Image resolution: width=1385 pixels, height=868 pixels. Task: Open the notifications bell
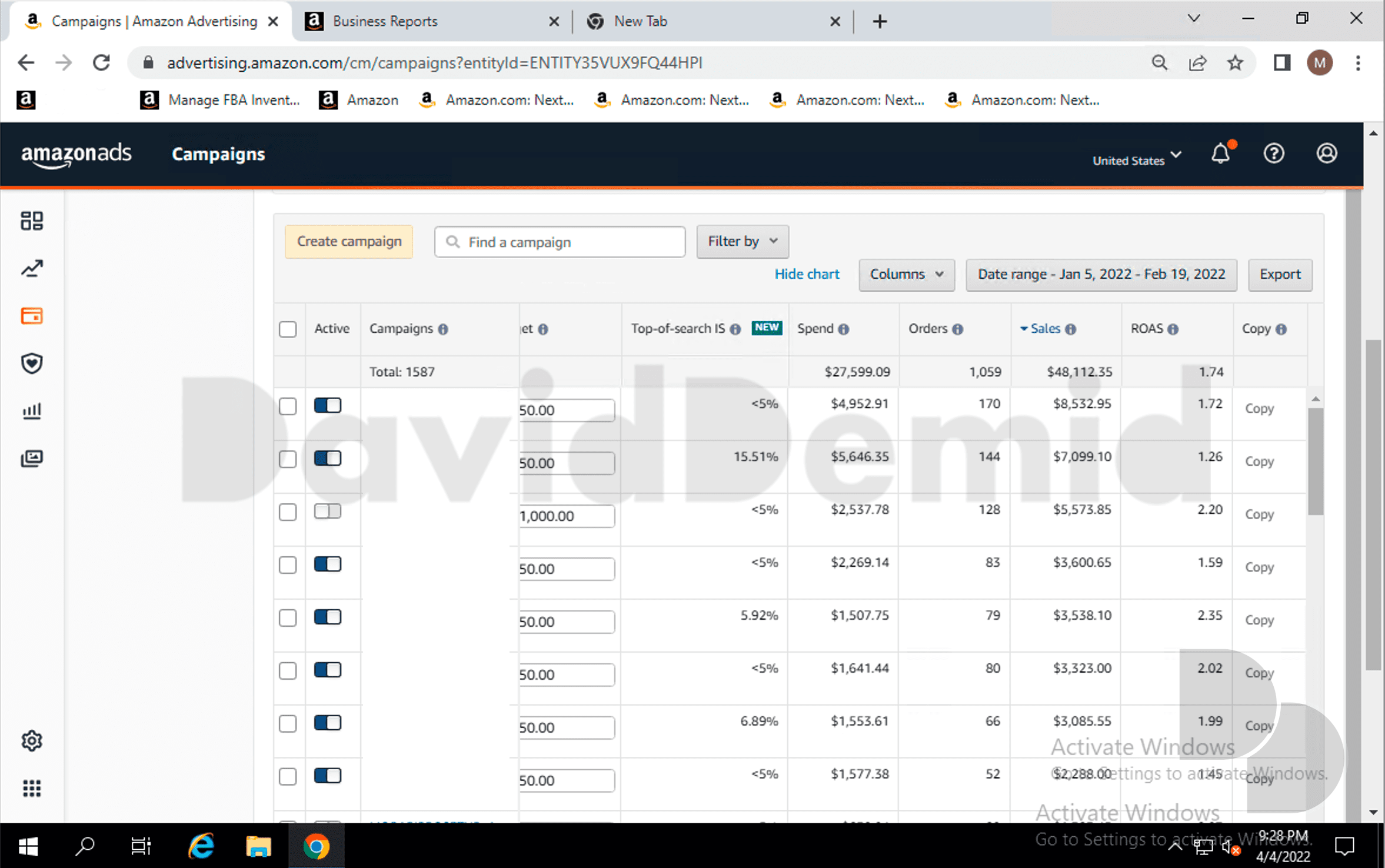1221,153
